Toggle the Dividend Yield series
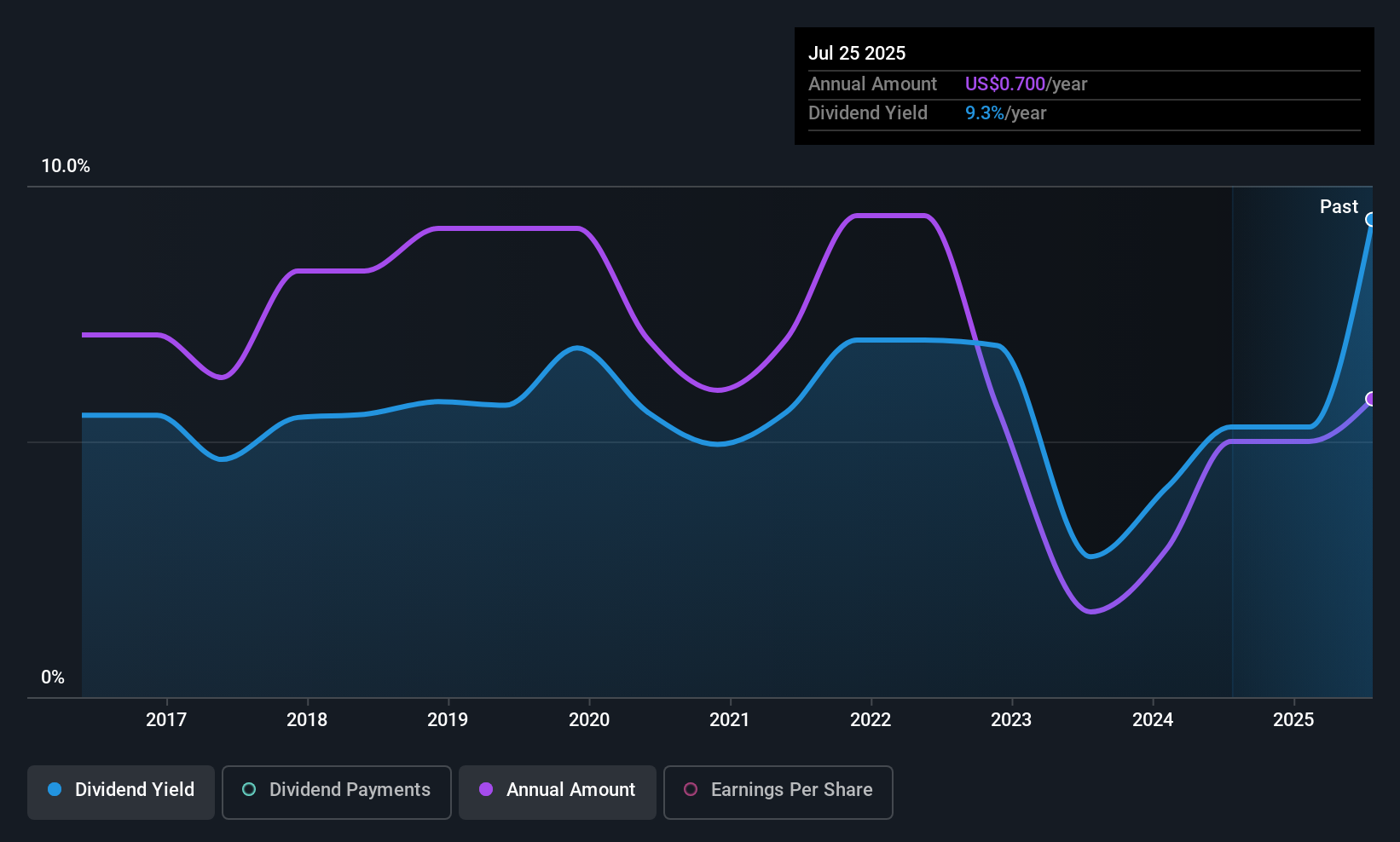This screenshot has width=1400, height=842. [x=121, y=792]
